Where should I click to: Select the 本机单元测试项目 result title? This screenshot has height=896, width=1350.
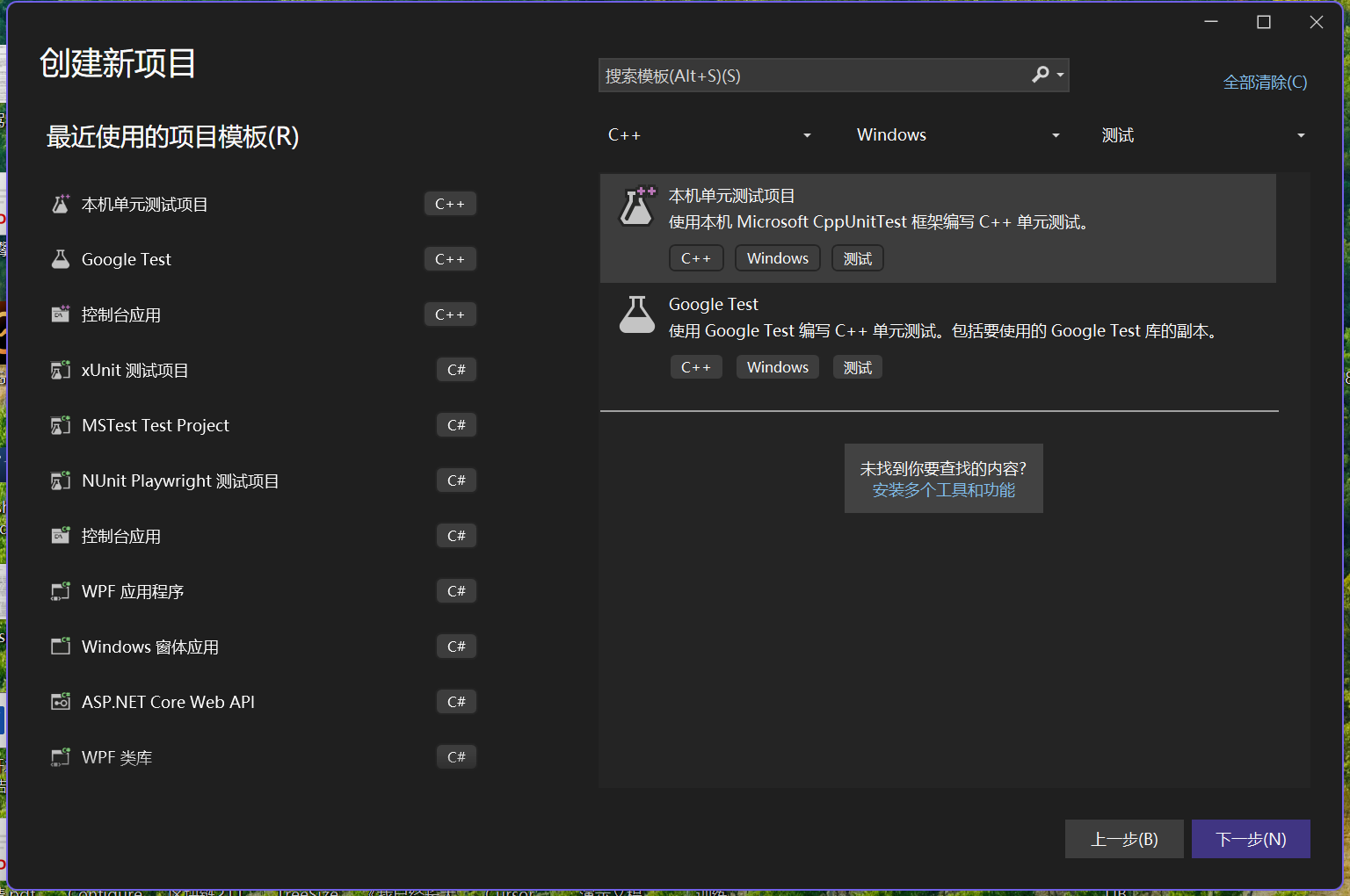(x=731, y=196)
